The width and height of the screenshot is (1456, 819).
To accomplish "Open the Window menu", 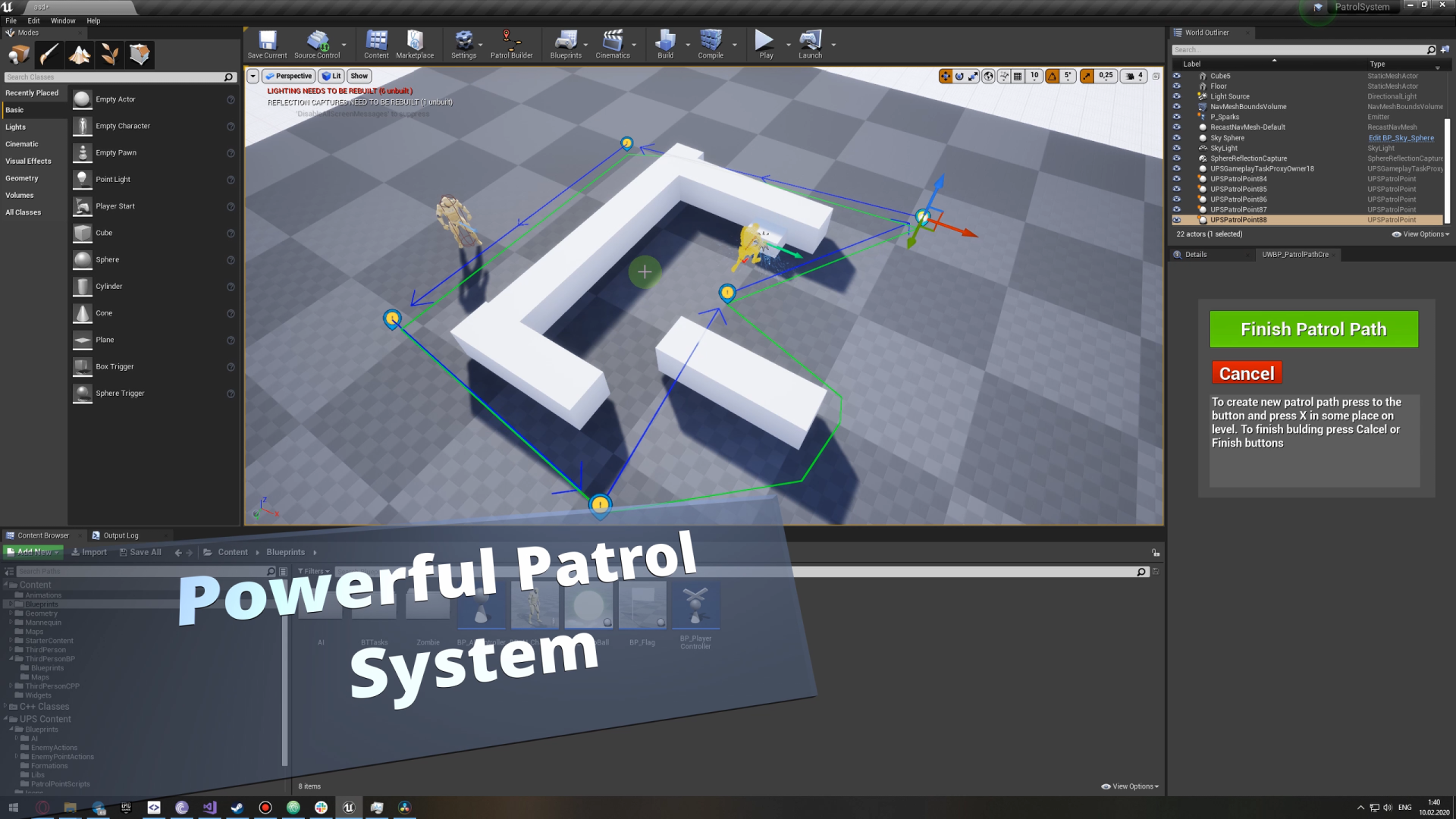I will pos(63,20).
